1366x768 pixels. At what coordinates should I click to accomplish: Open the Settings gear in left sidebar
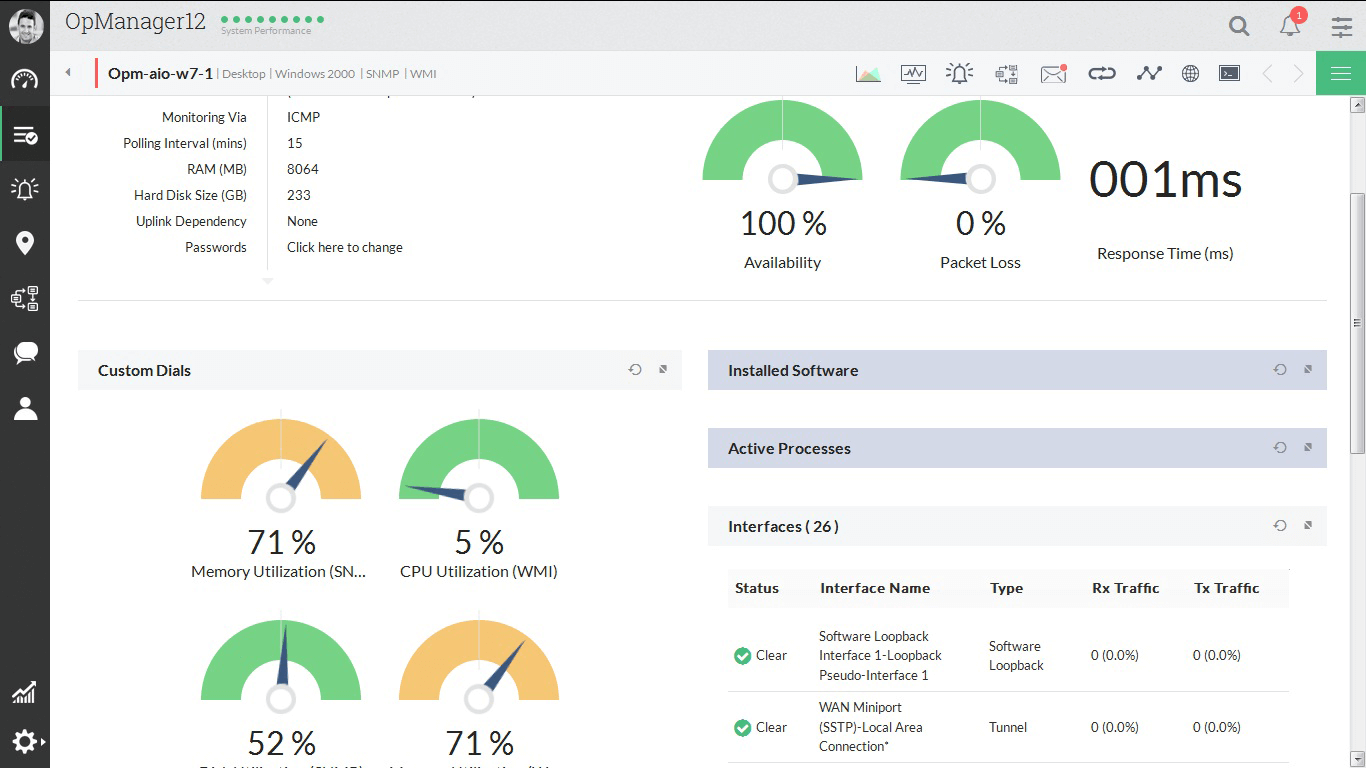tap(24, 741)
